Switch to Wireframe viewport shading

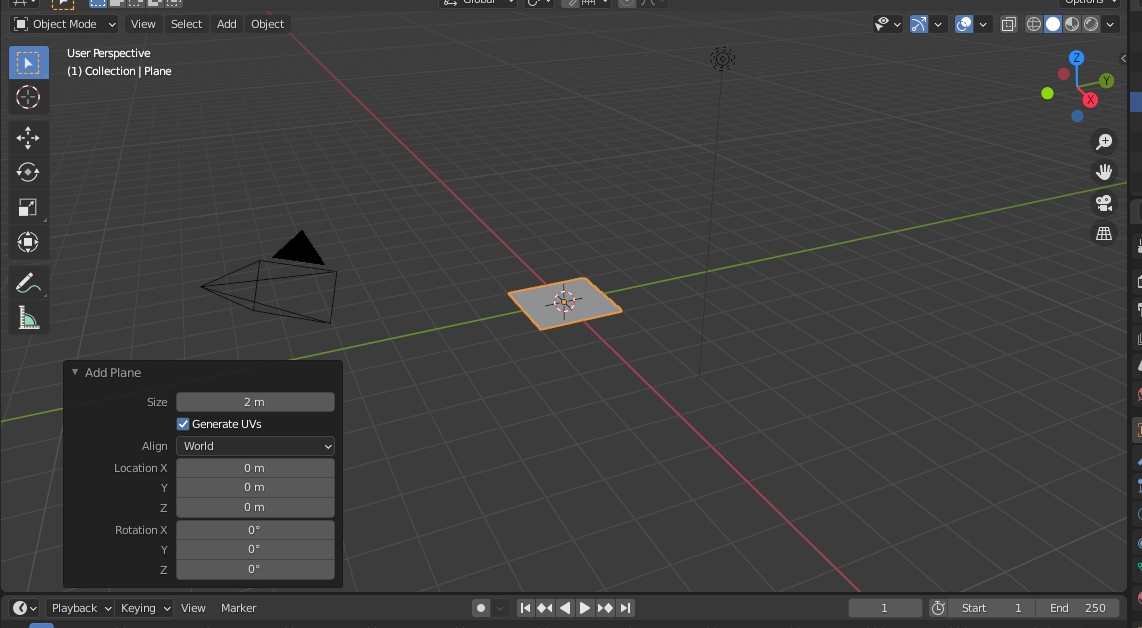pyautogui.click(x=1033, y=24)
